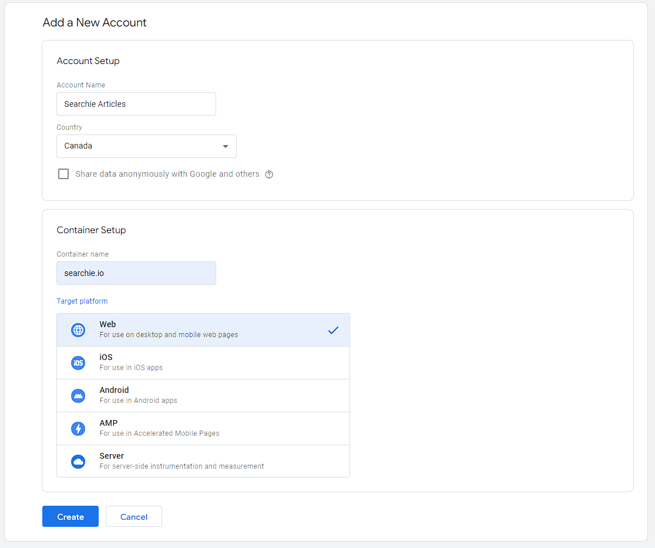Click the AMP lightning bolt icon
Screen dimensions: 655x548
[78, 429]
